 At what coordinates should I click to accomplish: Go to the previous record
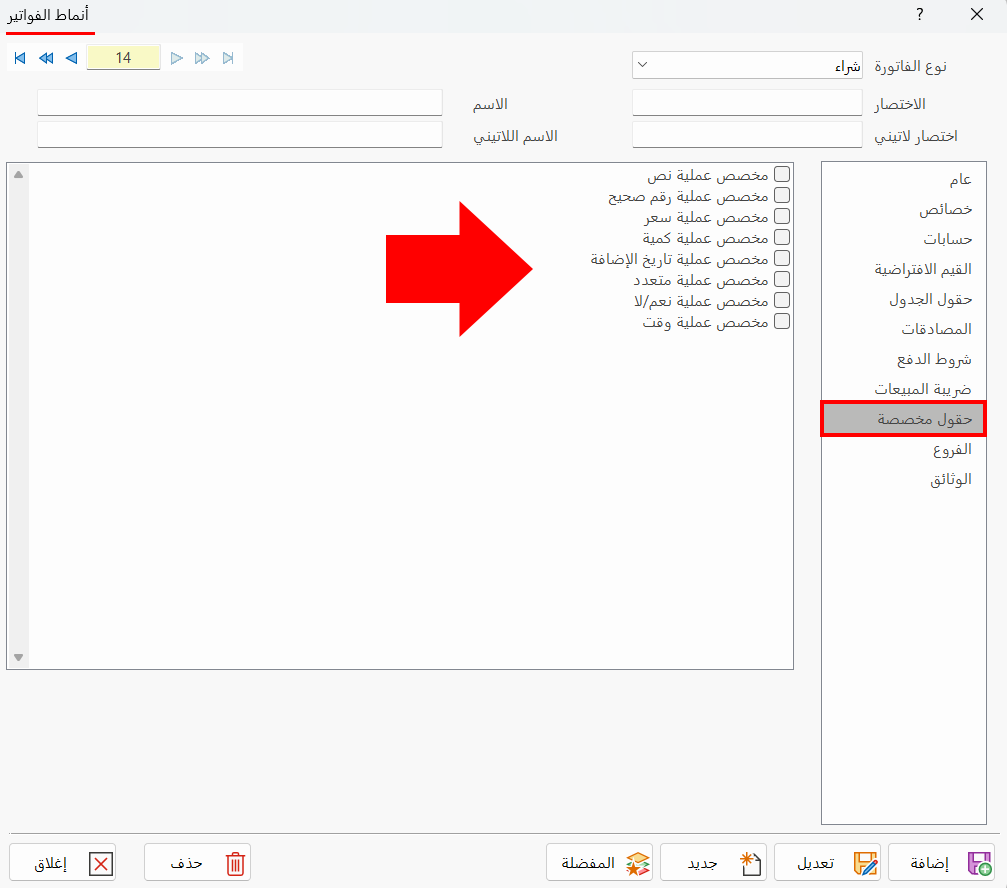72,58
